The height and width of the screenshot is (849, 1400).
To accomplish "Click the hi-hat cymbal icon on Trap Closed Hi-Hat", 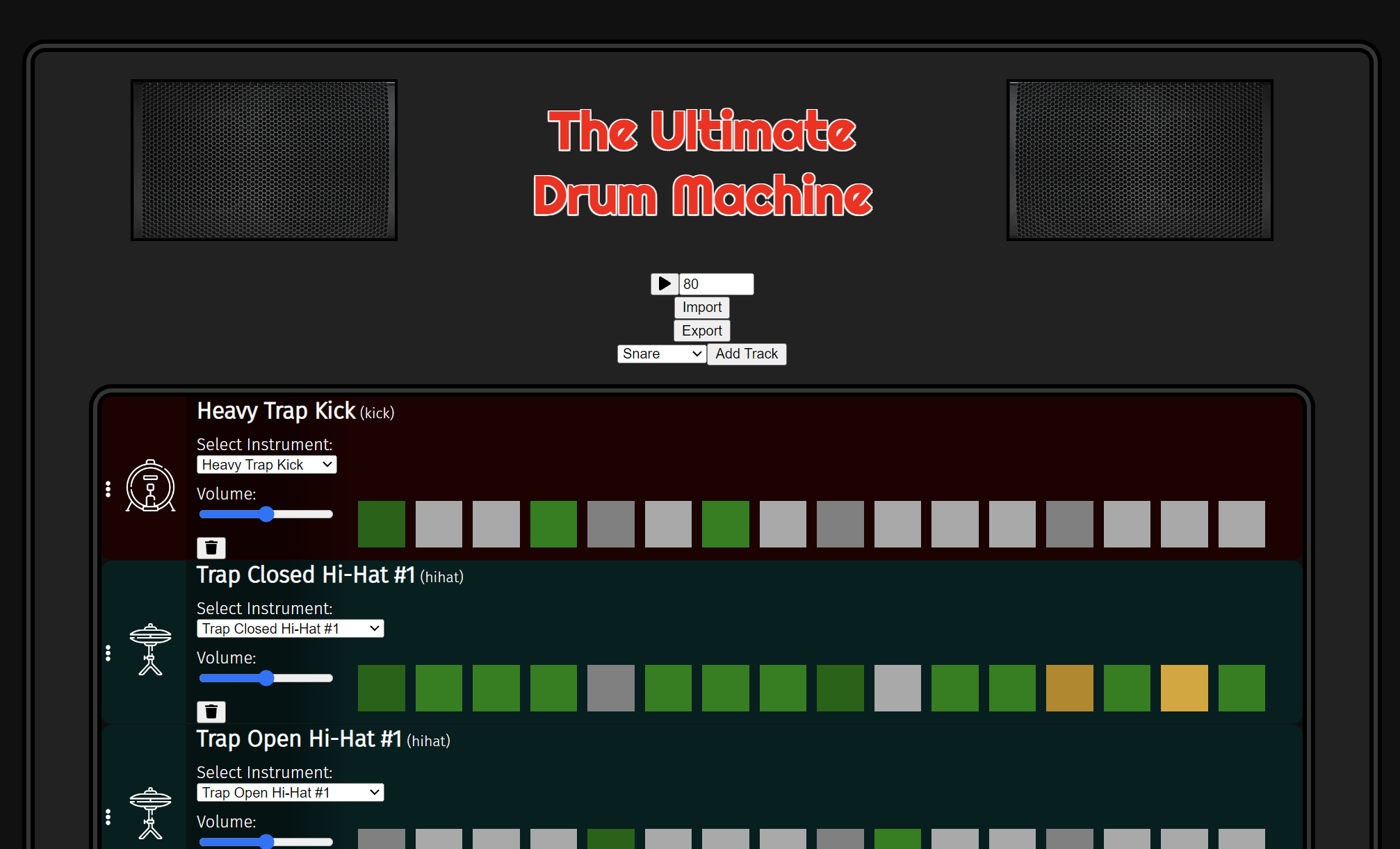I will coord(150,650).
